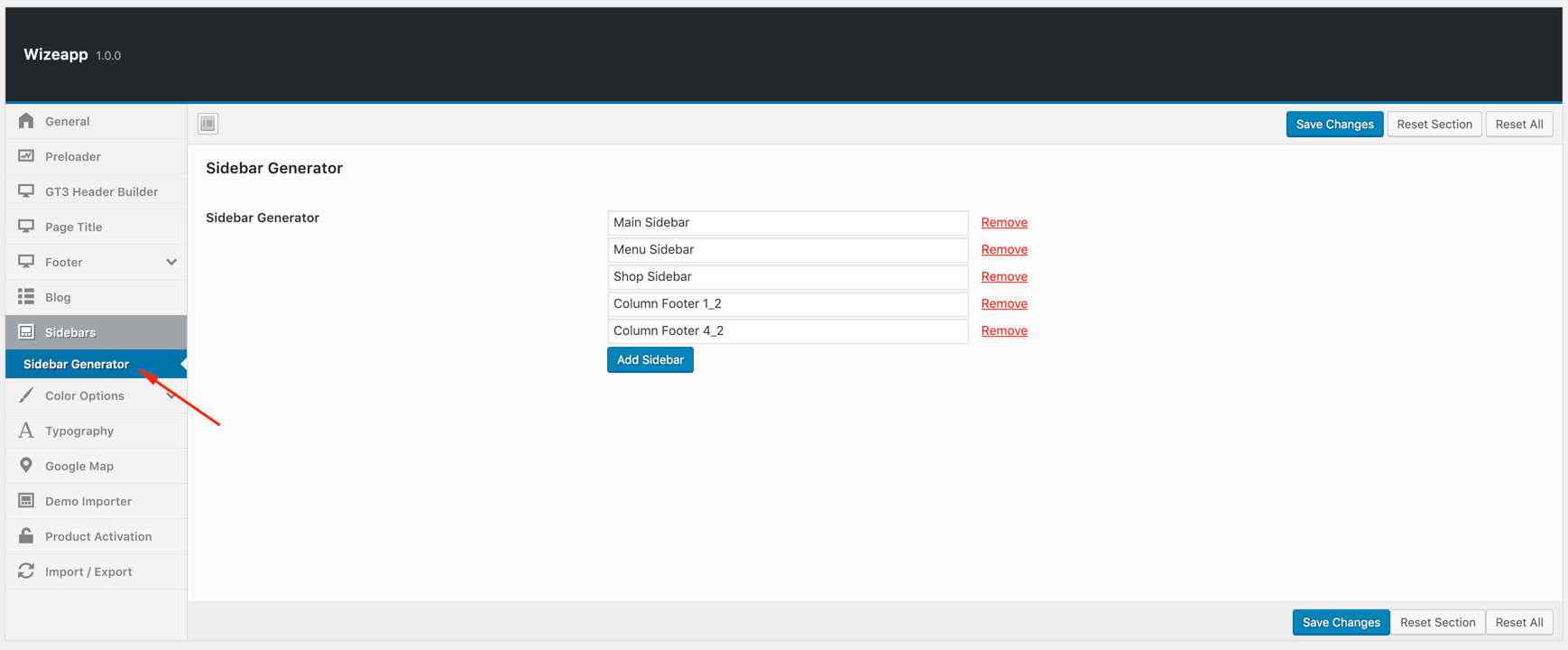
Task: Open the Blog settings section
Action: point(96,297)
